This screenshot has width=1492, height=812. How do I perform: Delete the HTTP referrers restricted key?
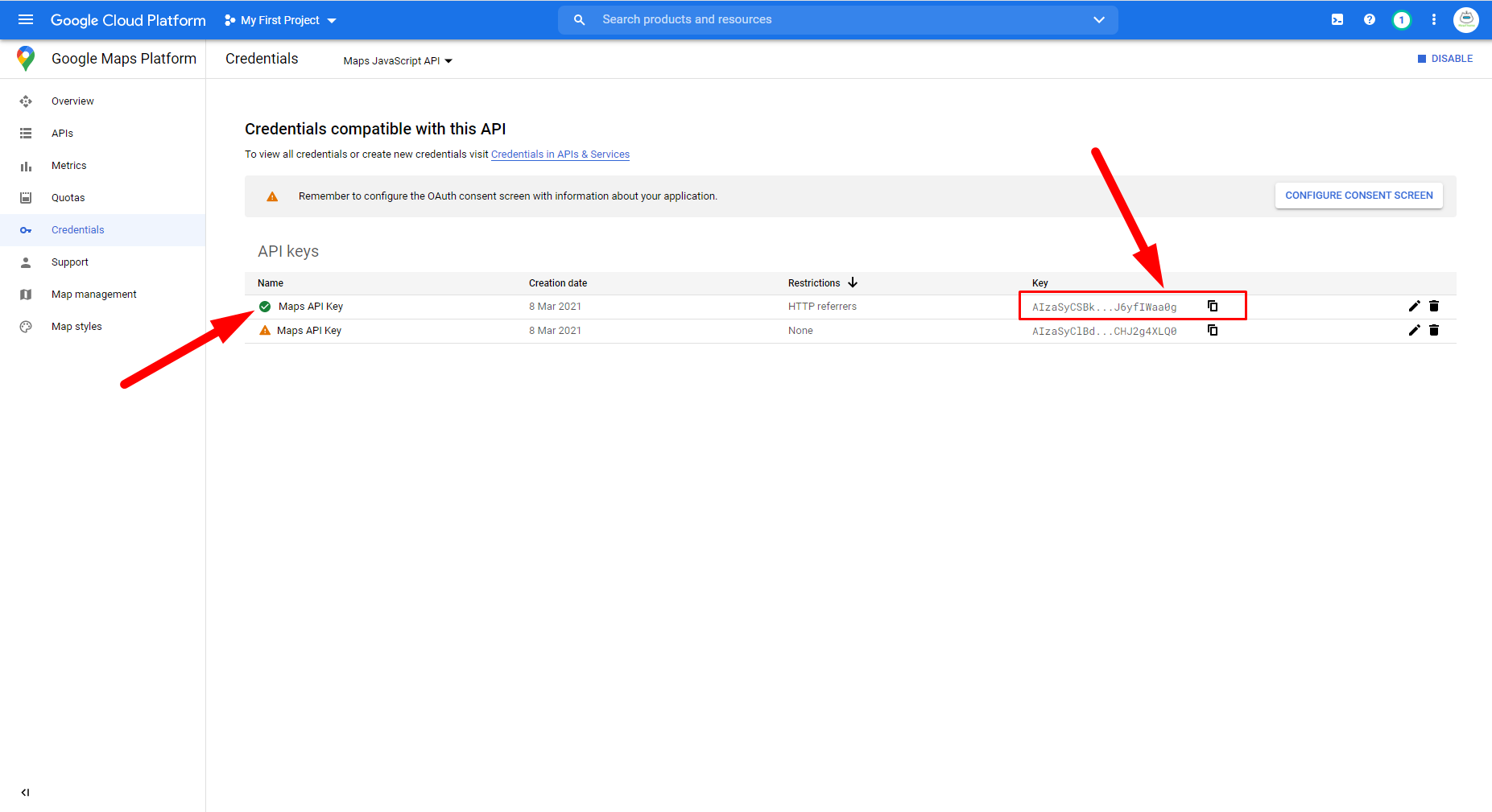pyautogui.click(x=1434, y=307)
